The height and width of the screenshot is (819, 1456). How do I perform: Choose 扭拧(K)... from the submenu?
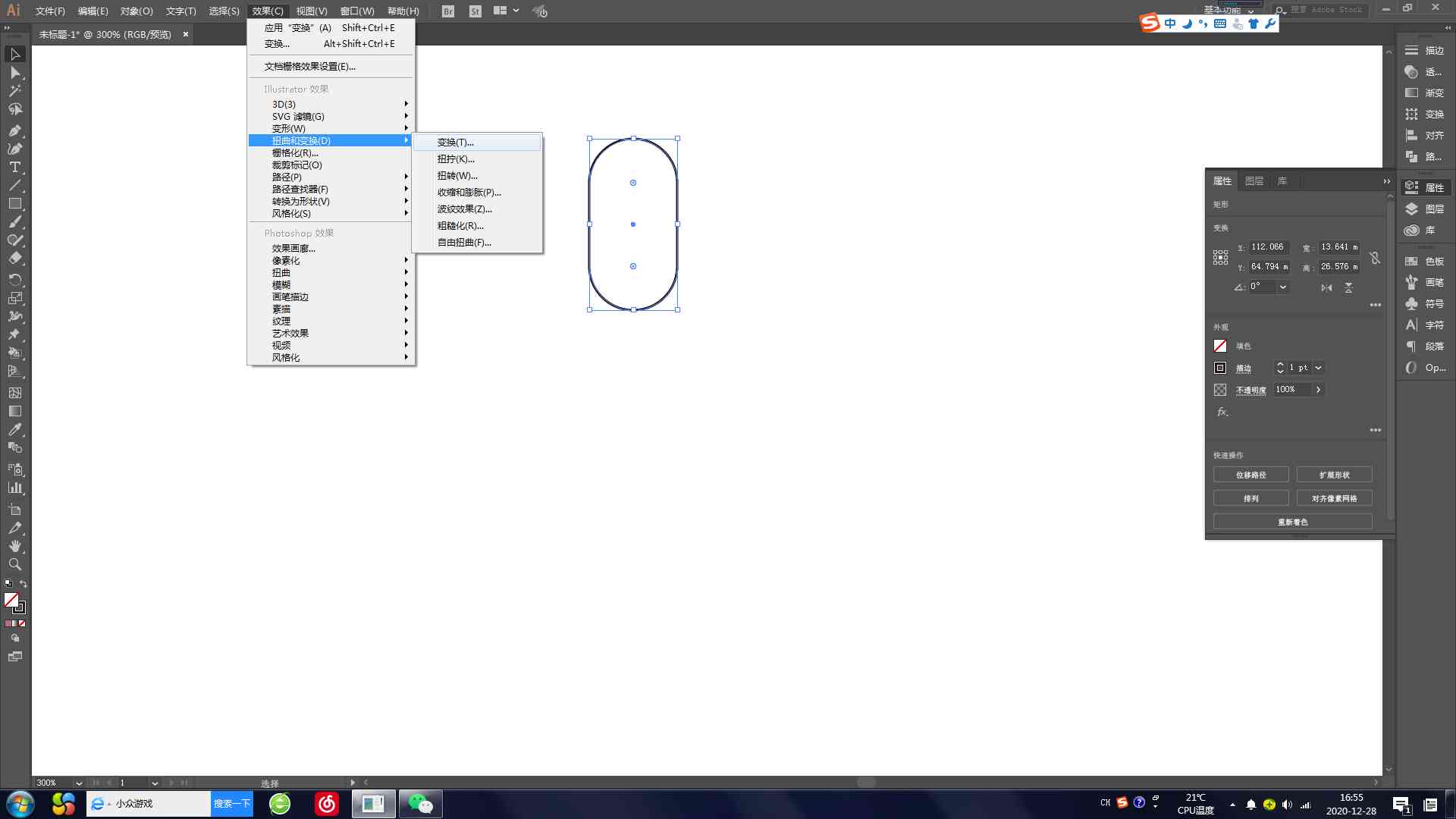[477, 159]
